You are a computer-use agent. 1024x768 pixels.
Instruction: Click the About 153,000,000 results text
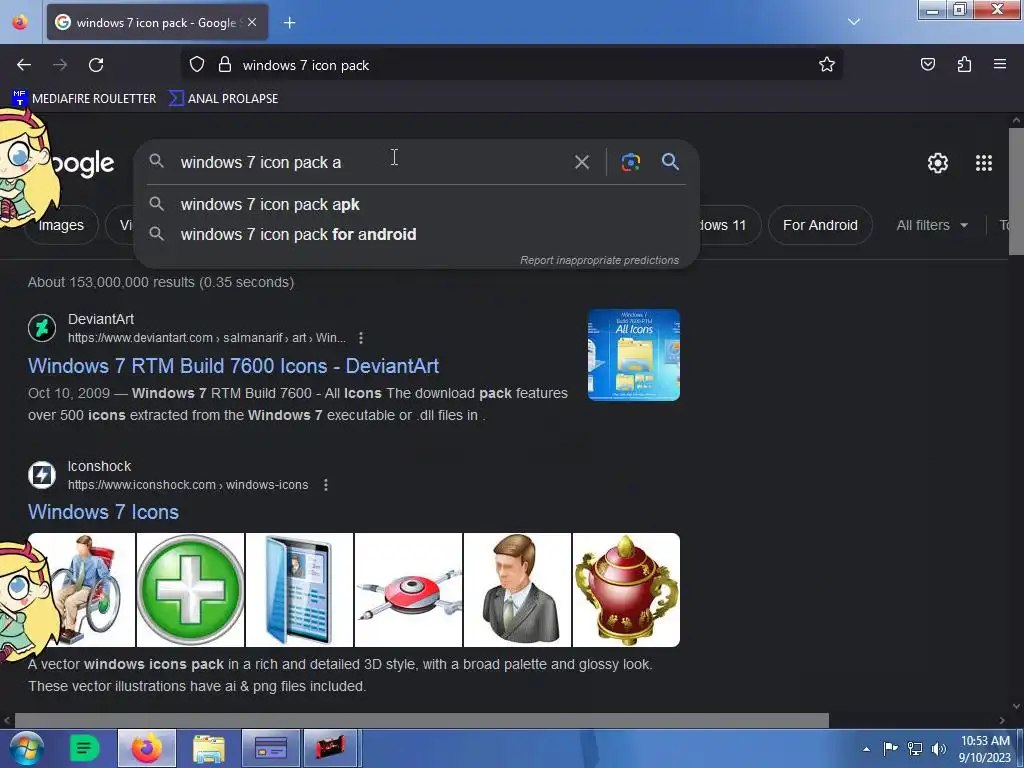[161, 282]
